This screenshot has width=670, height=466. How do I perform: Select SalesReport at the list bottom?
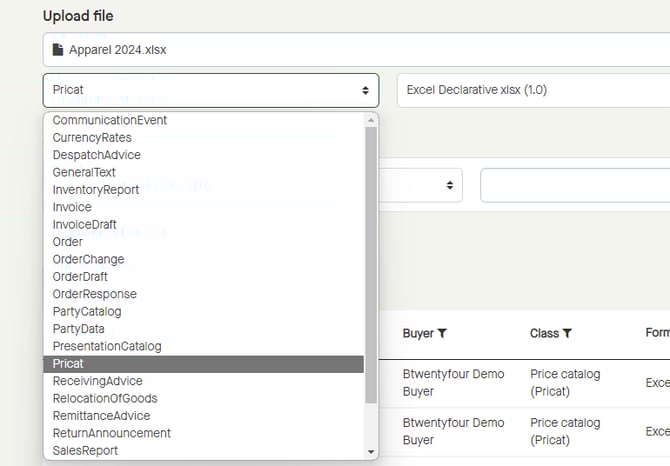coord(85,451)
